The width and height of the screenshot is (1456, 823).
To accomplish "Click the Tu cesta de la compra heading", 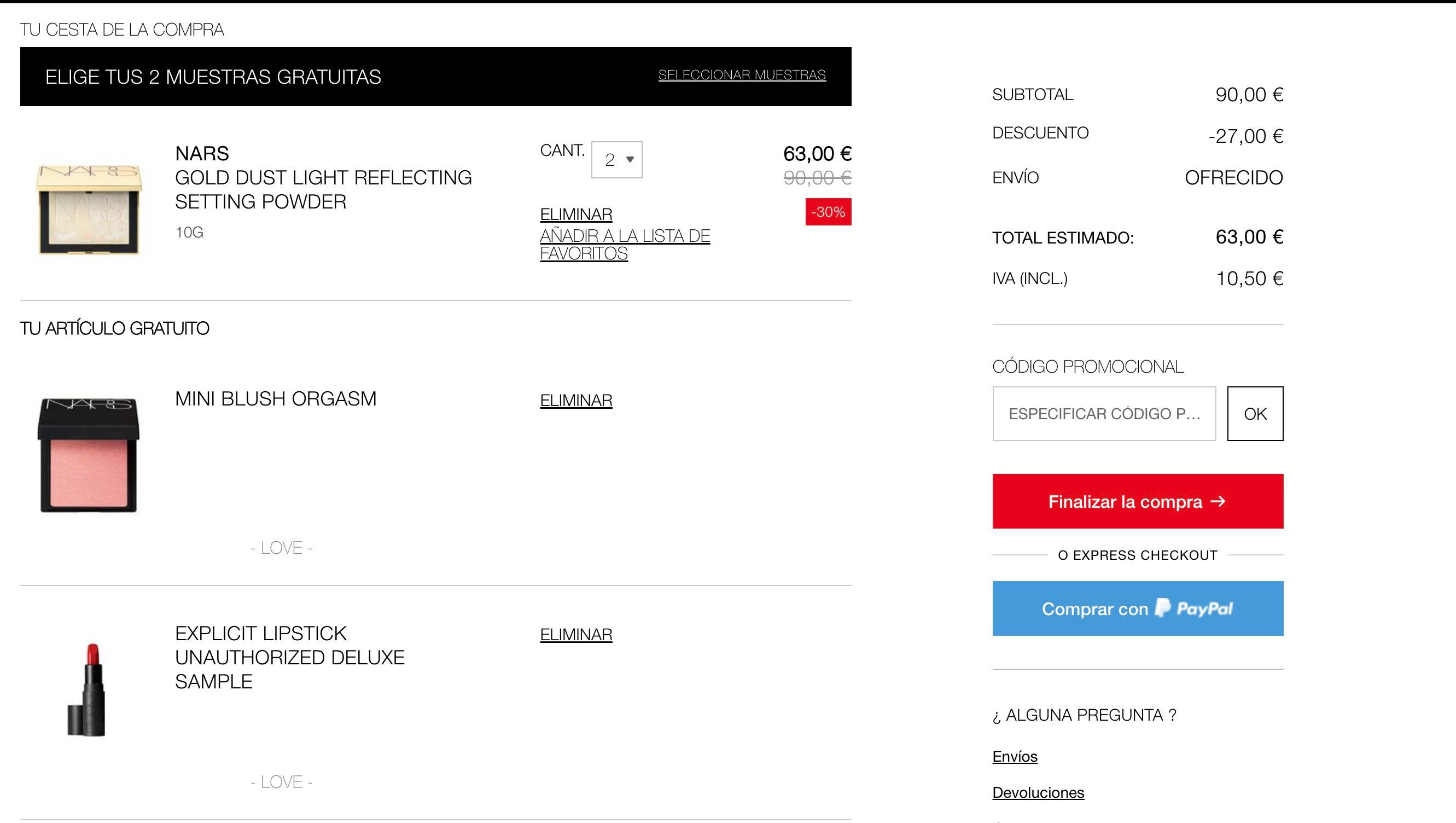I will 122,30.
